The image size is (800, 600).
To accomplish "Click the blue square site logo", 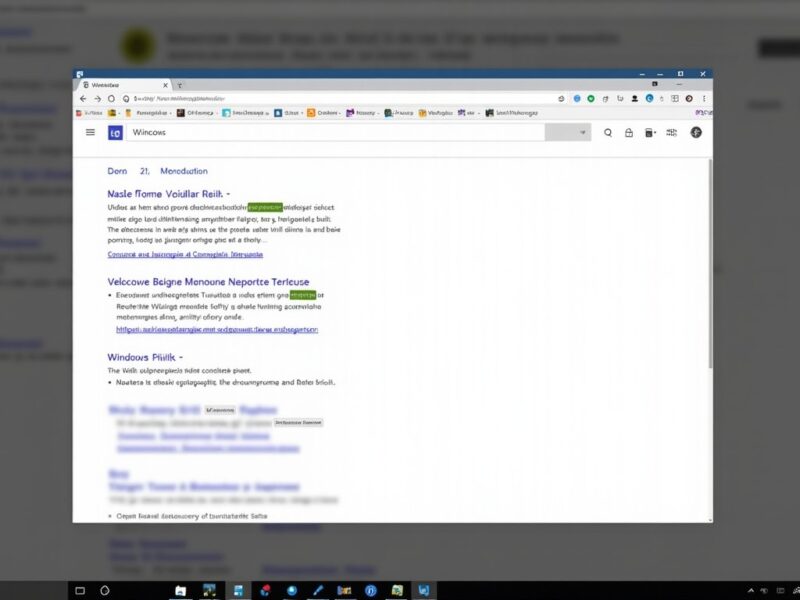I will coord(115,133).
